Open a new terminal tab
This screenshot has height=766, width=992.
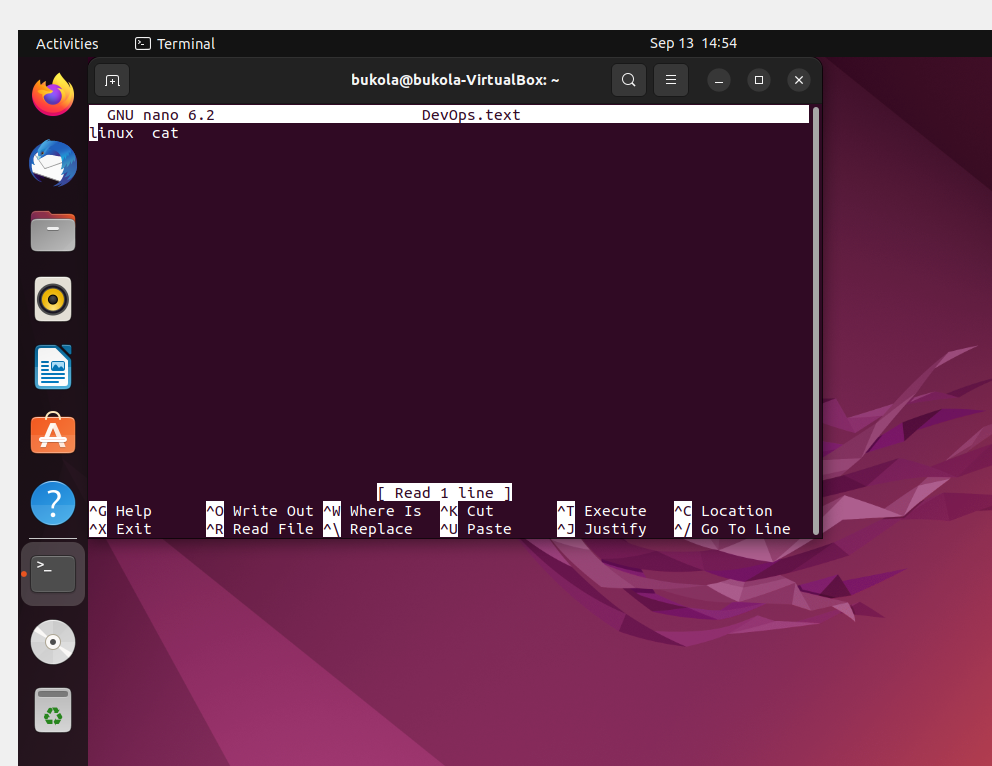click(x=111, y=79)
